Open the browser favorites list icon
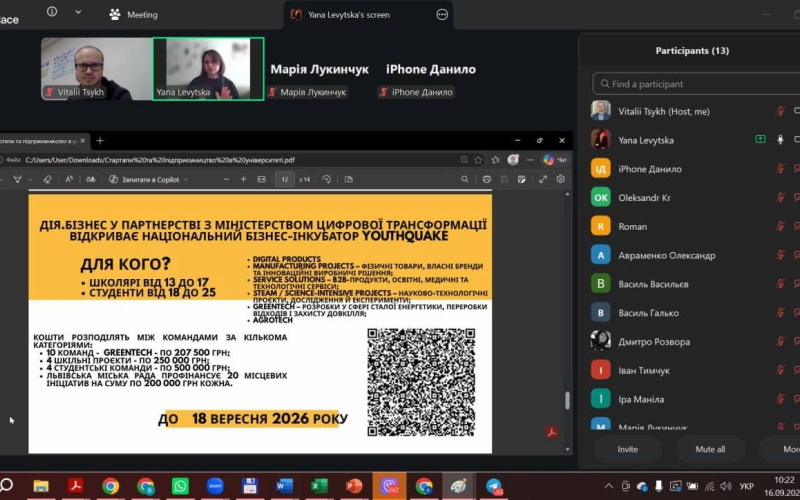This screenshot has width=800, height=500. click(495, 160)
